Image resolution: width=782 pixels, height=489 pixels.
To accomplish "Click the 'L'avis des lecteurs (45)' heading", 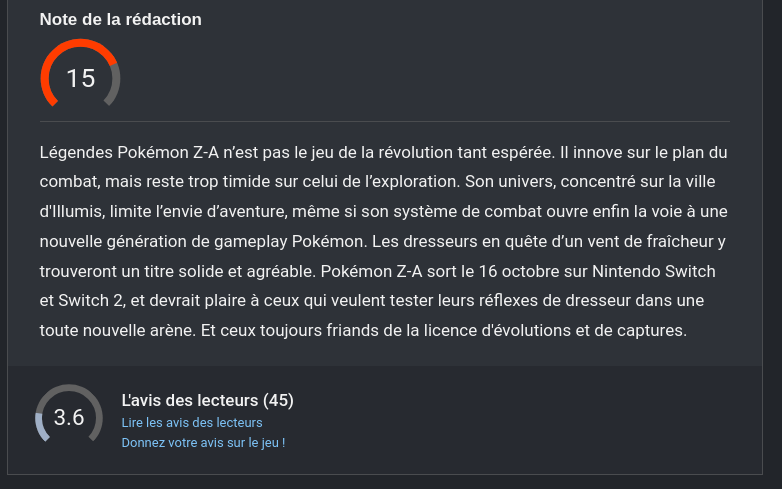I will point(207,401).
